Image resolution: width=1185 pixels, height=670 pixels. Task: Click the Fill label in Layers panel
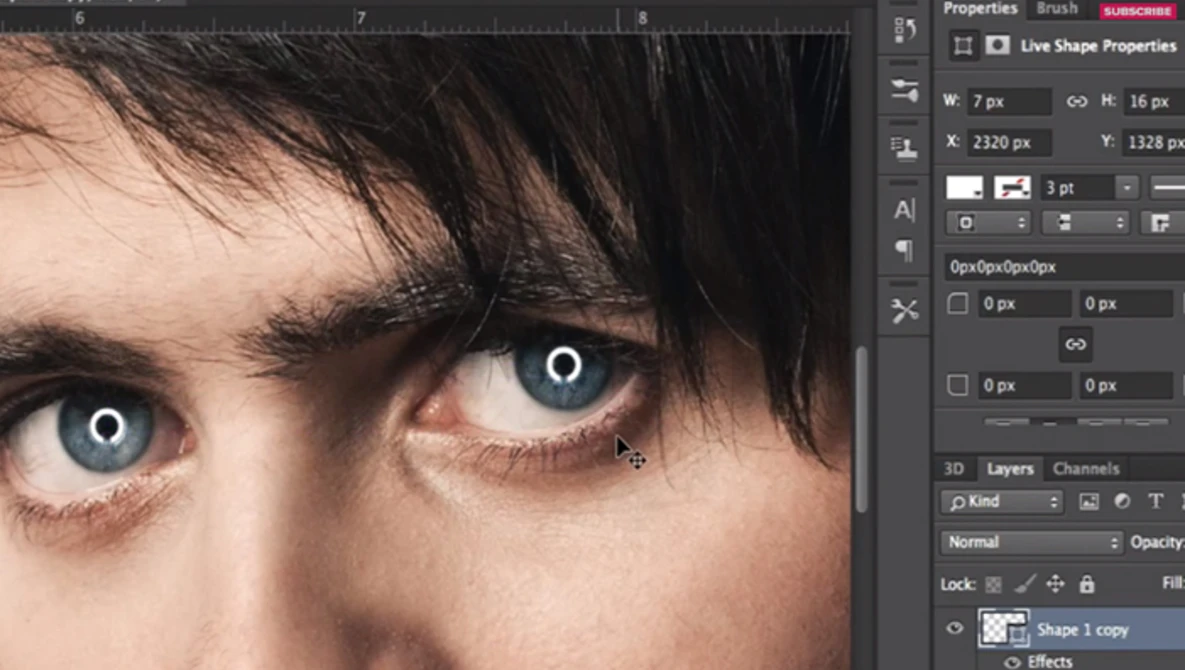(1173, 583)
